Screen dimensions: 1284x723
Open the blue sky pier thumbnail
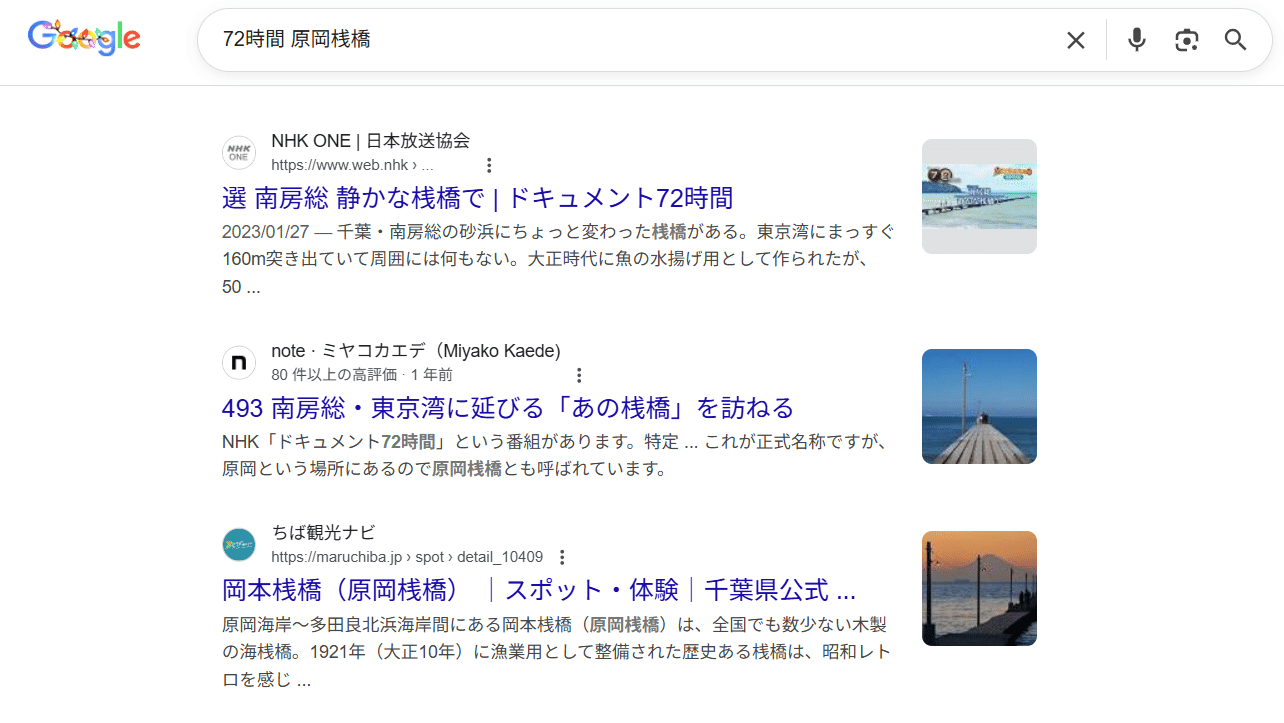point(979,406)
